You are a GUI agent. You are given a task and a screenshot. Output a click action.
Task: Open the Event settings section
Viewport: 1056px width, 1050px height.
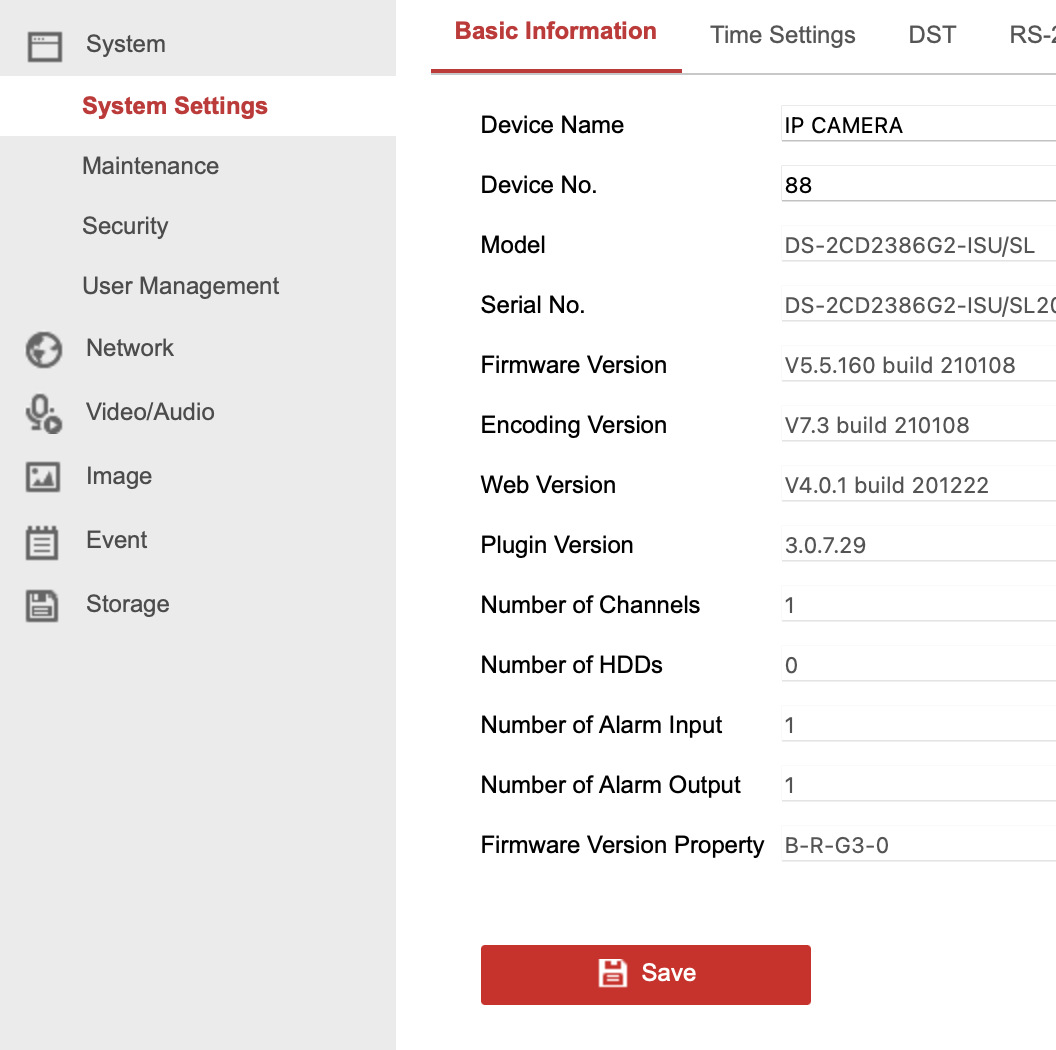click(116, 540)
